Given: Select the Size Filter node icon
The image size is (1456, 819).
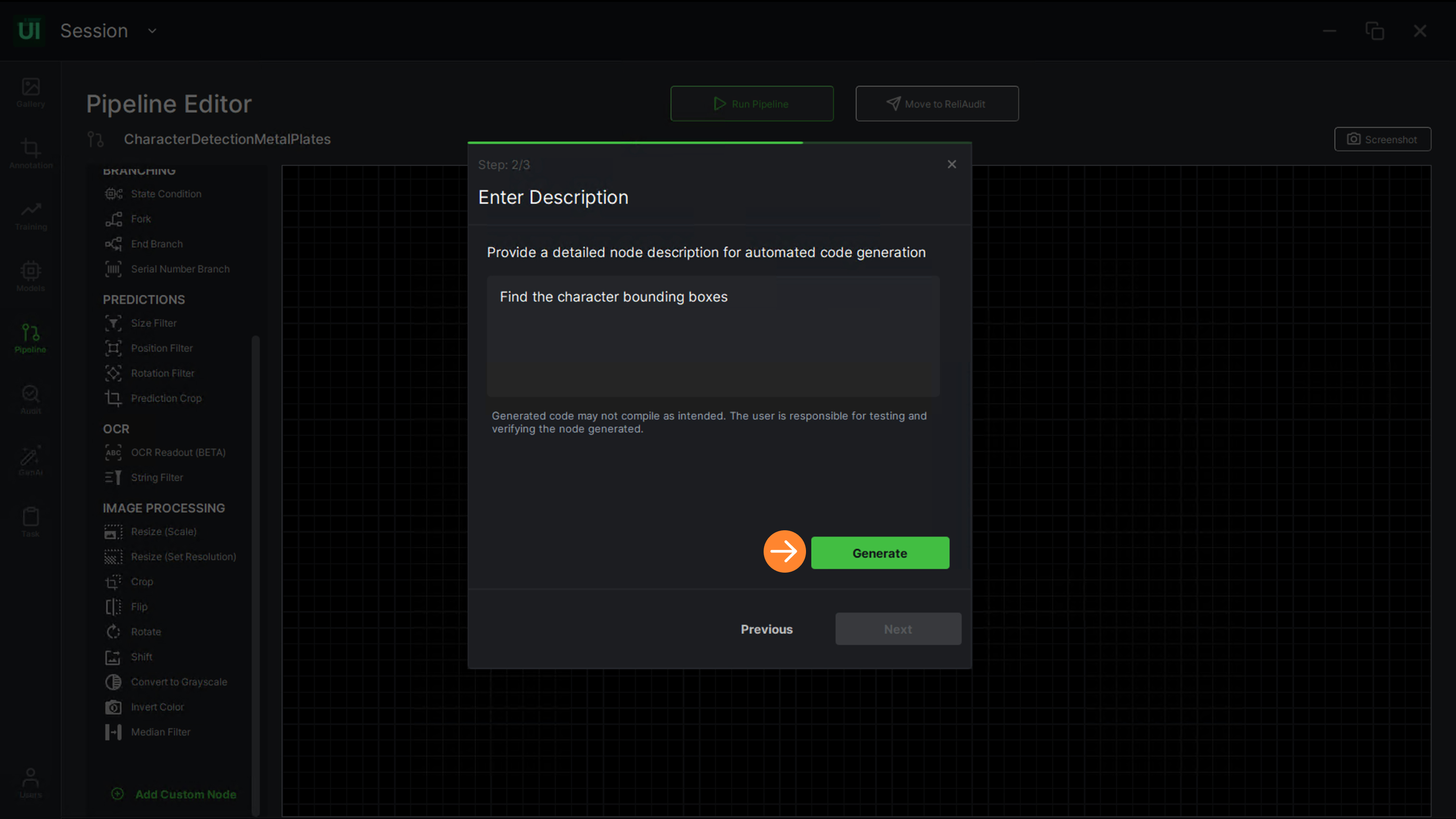Looking at the screenshot, I should (x=114, y=323).
